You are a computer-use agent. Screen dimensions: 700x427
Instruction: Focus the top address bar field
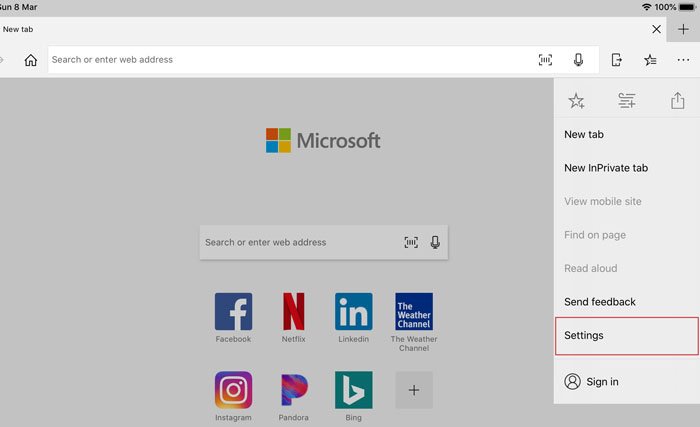(323, 60)
